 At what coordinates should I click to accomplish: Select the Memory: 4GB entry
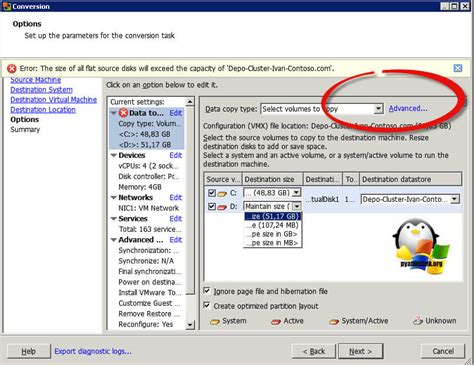140,187
